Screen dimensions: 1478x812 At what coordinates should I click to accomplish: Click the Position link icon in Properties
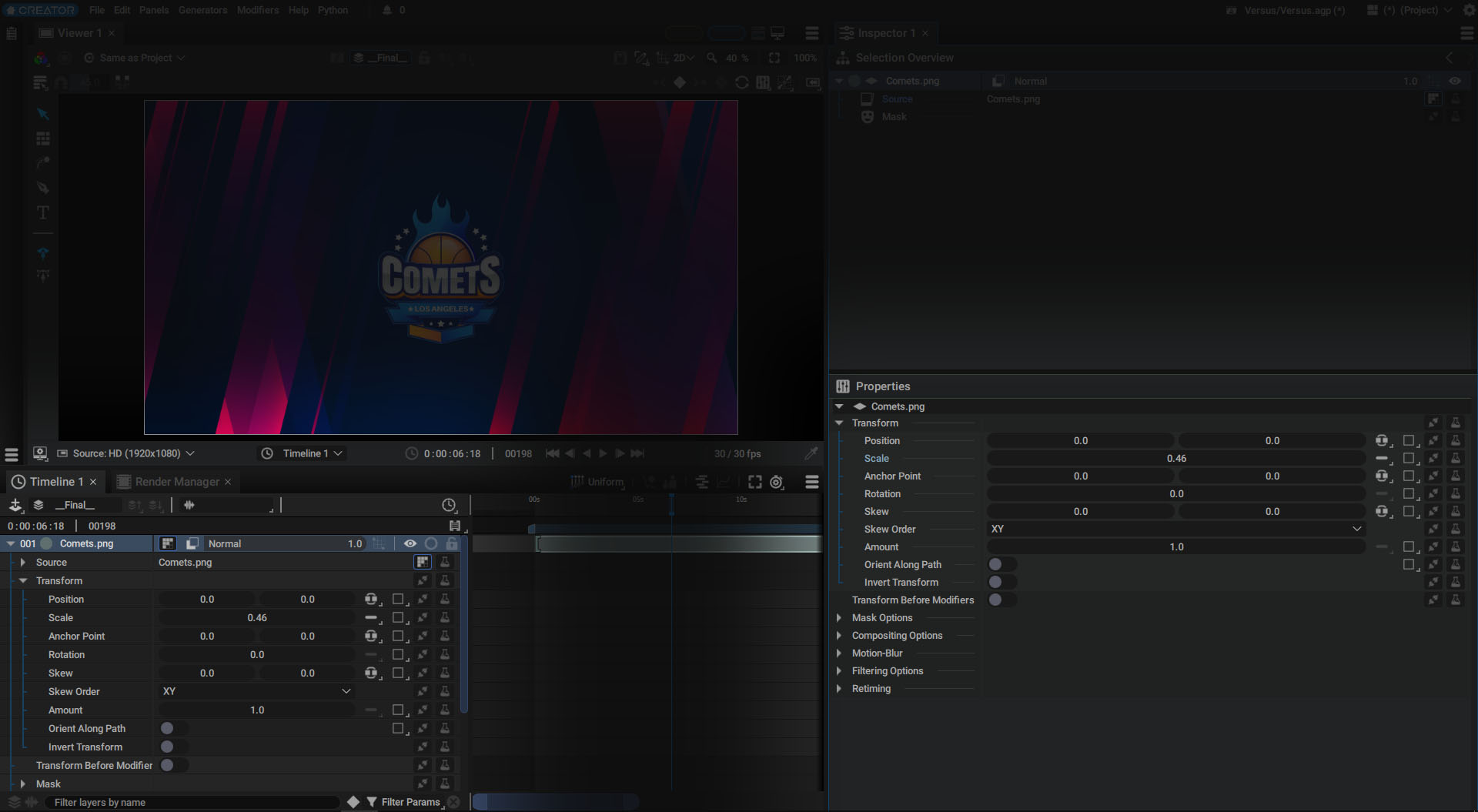coord(1383,440)
